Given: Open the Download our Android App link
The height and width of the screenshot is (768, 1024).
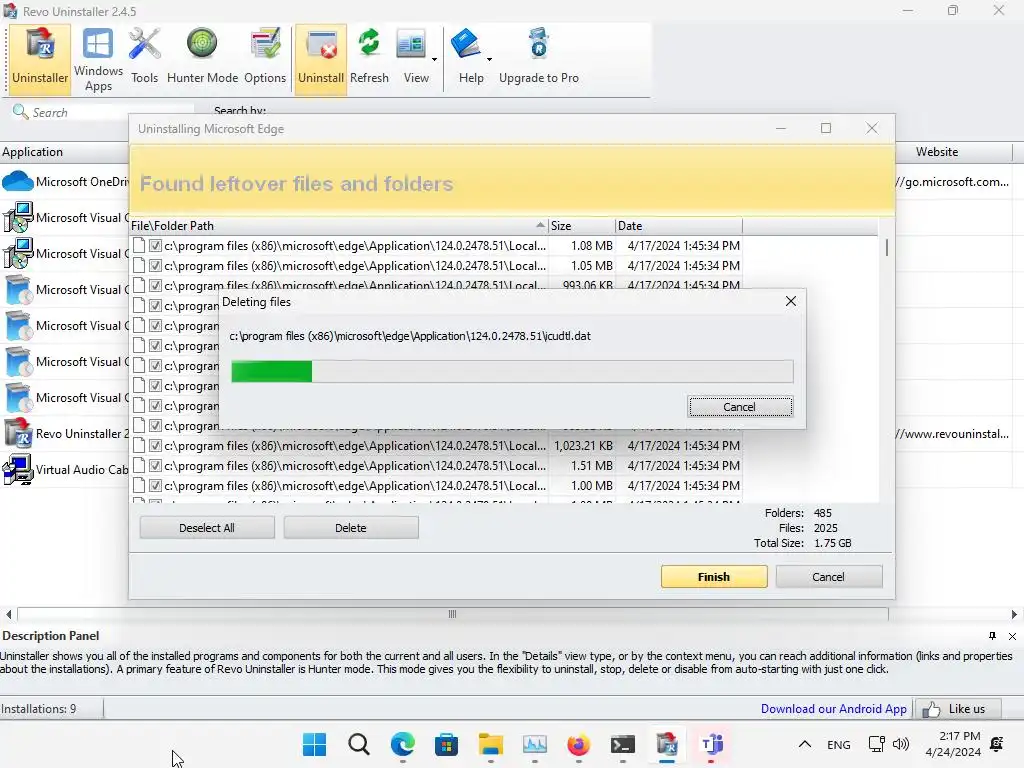Looking at the screenshot, I should pos(833,709).
